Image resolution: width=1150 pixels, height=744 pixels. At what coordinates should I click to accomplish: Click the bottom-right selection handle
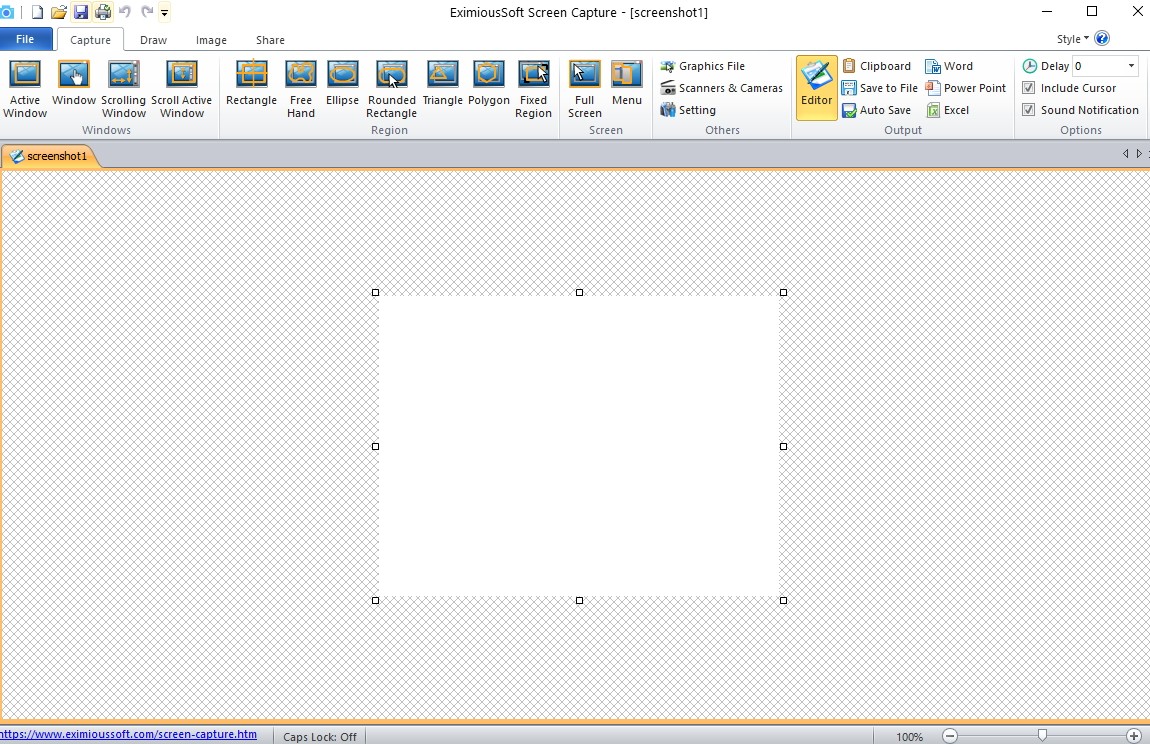[783, 600]
